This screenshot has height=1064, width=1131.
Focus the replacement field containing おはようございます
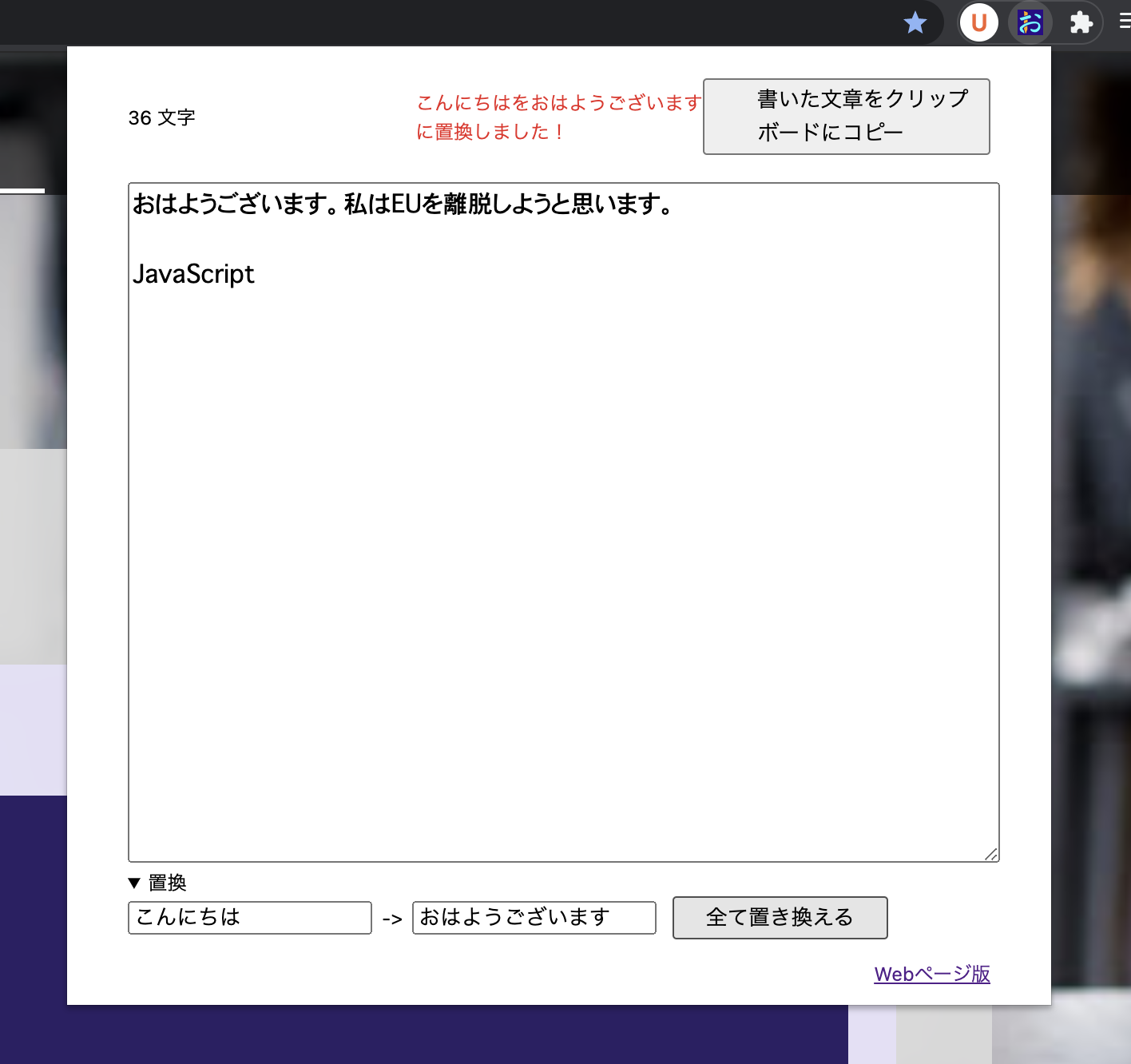click(534, 918)
